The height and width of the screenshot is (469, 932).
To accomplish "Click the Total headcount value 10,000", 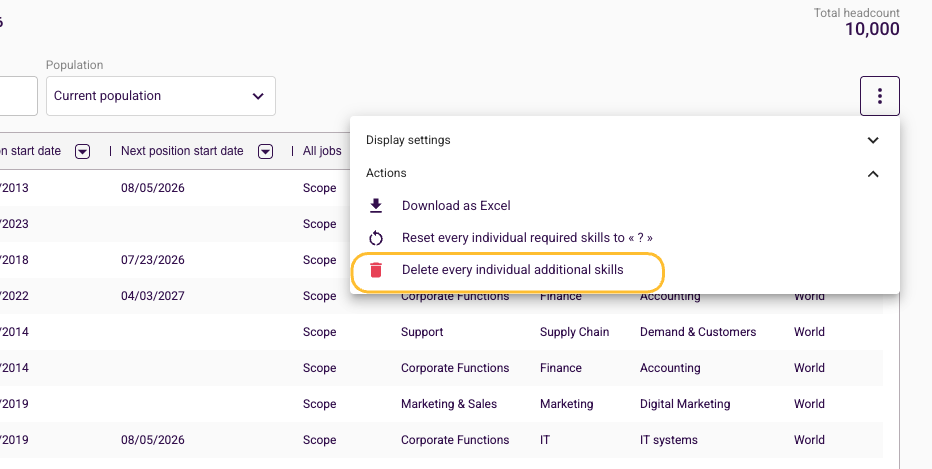I will point(872,29).
